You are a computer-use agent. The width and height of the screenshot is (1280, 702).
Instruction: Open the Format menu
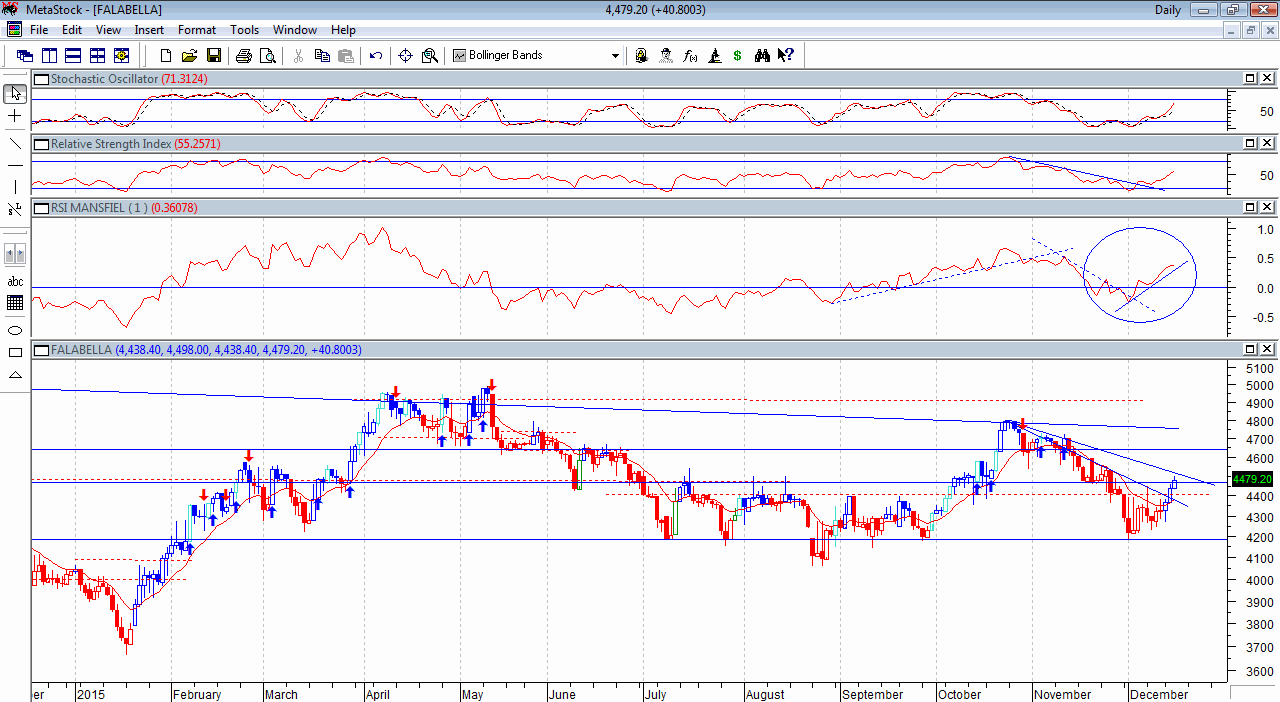(197, 30)
